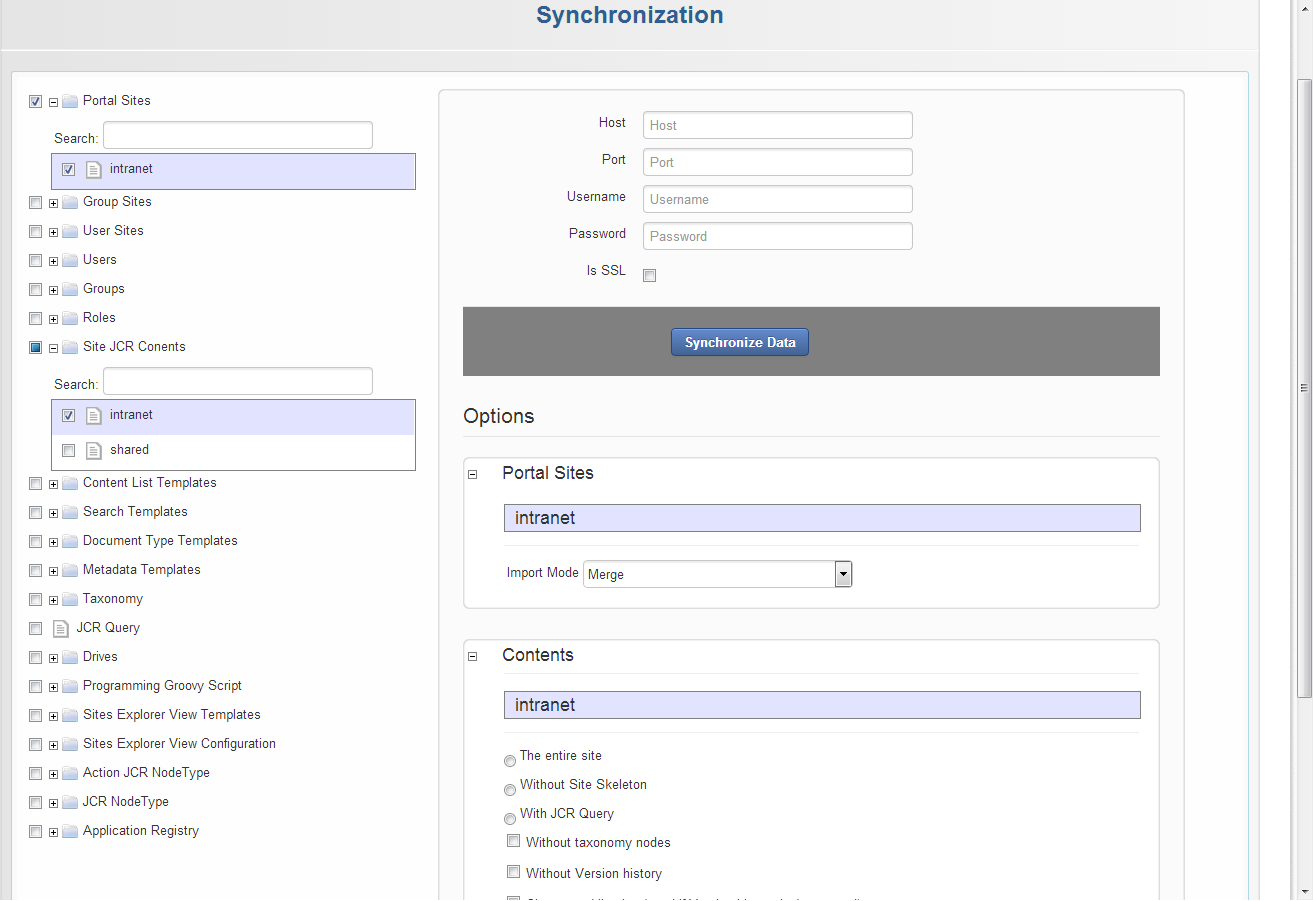Select Programming Groovy Script tree item
The height and width of the screenshot is (901, 1313).
(x=162, y=686)
